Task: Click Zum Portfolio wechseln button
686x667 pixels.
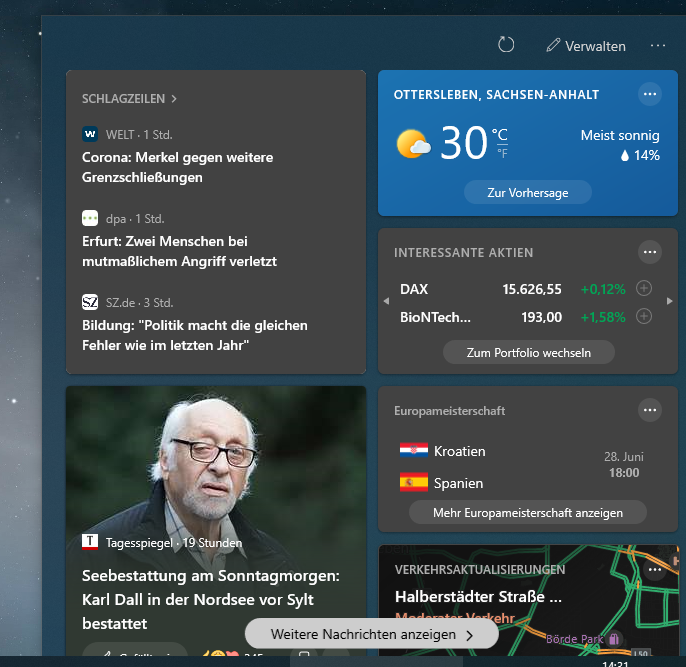Action: tap(528, 352)
